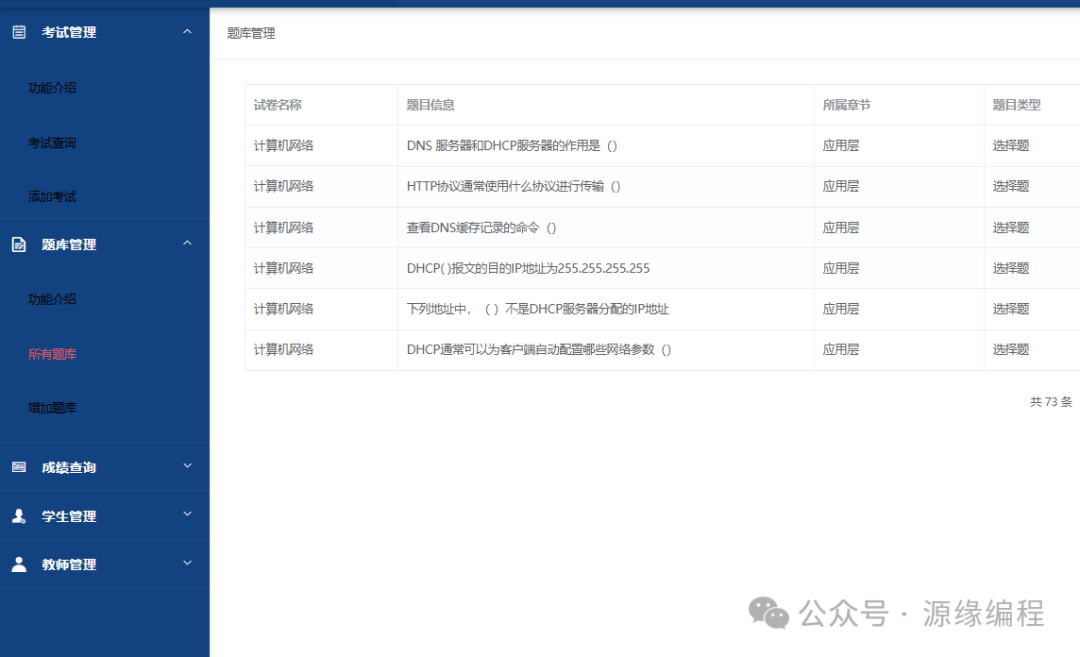Screen dimensions: 1080x657
Task: Click the 题目类型 column header
Action: click(x=1017, y=105)
